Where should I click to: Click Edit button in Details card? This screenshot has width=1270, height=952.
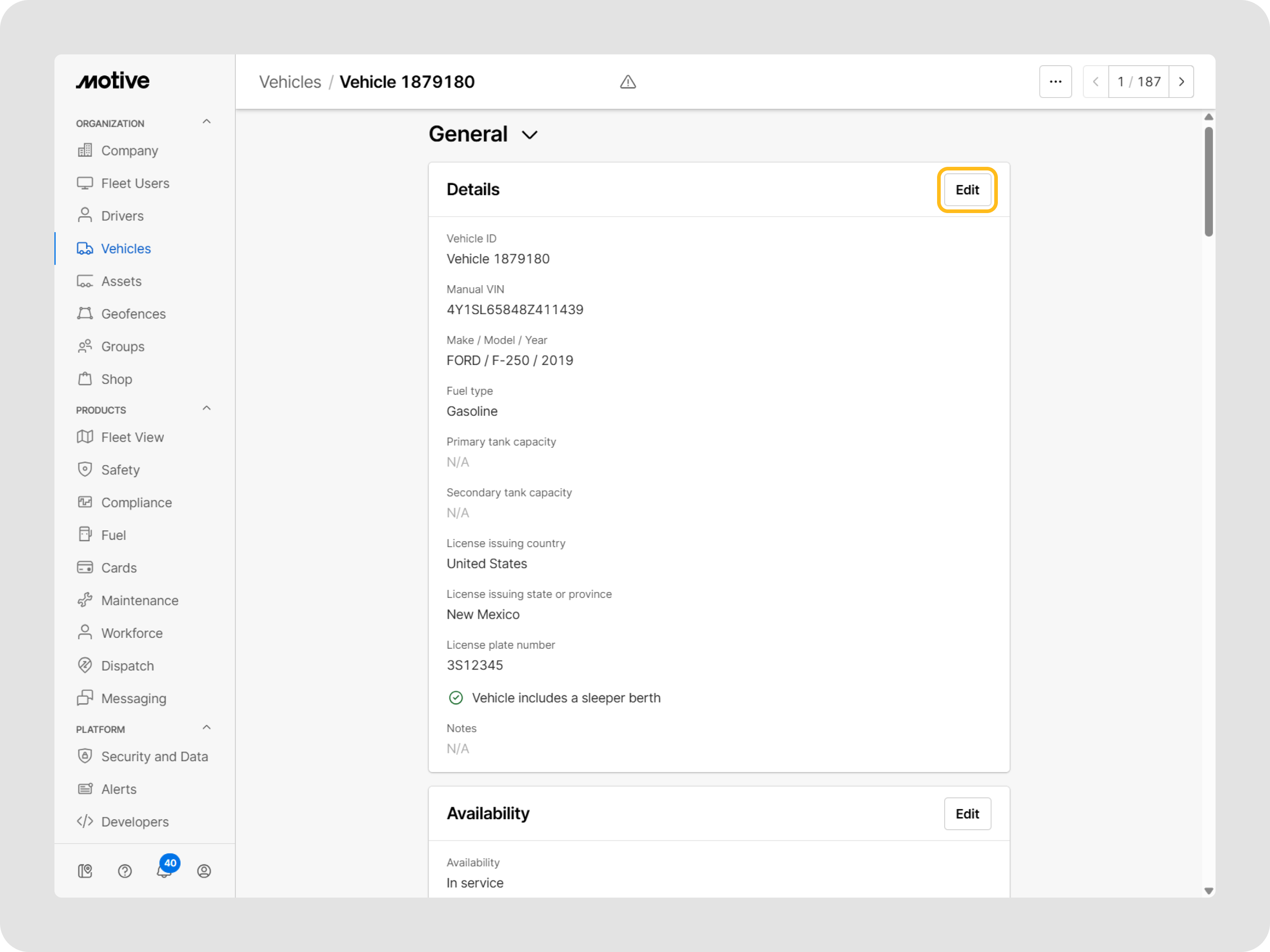[967, 190]
